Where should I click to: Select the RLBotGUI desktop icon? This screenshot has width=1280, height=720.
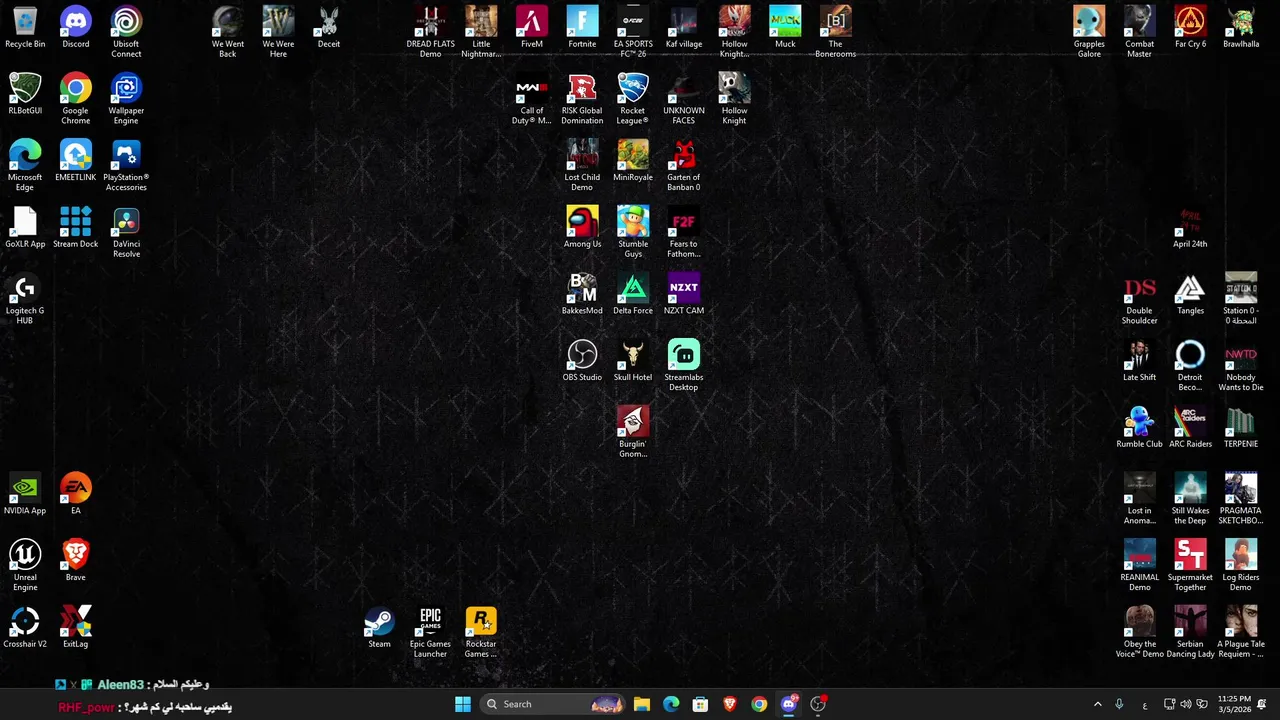(25, 94)
